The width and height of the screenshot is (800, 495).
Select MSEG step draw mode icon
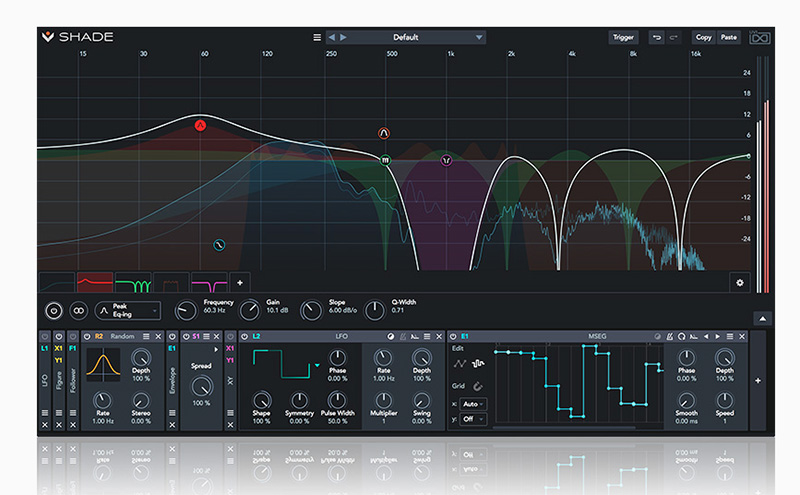tap(478, 364)
